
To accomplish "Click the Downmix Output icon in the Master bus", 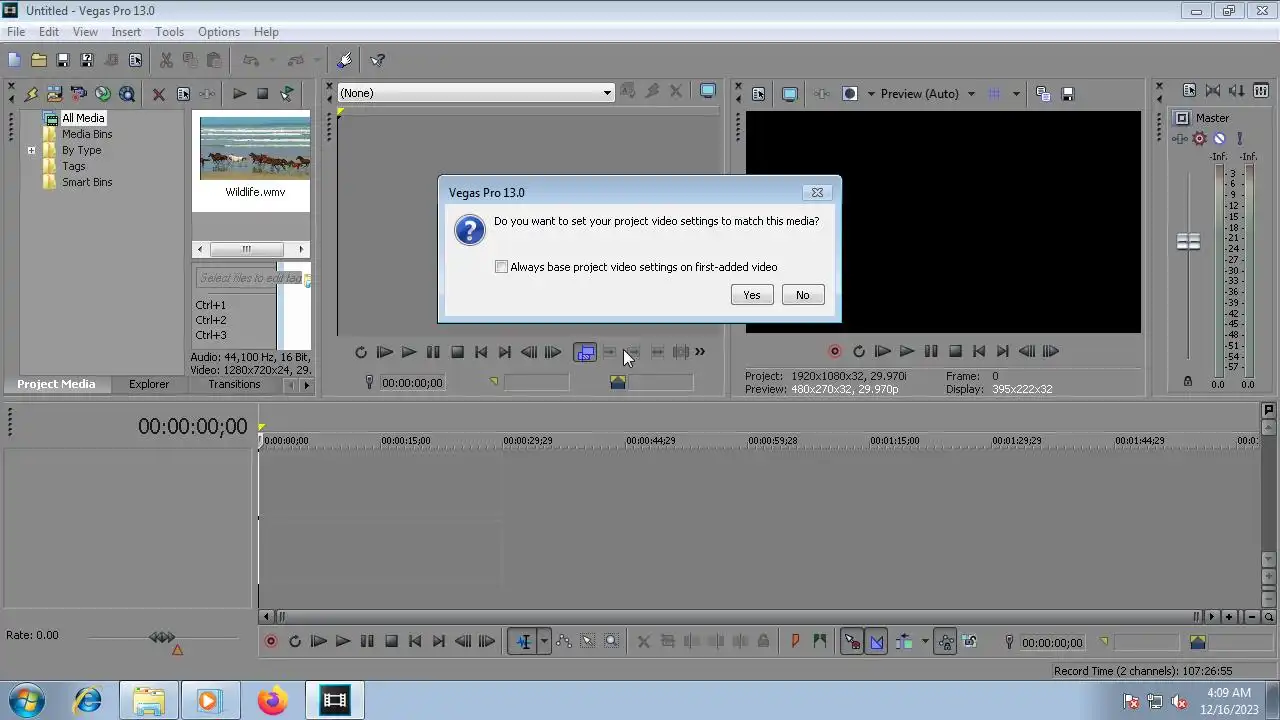I will click(1213, 91).
